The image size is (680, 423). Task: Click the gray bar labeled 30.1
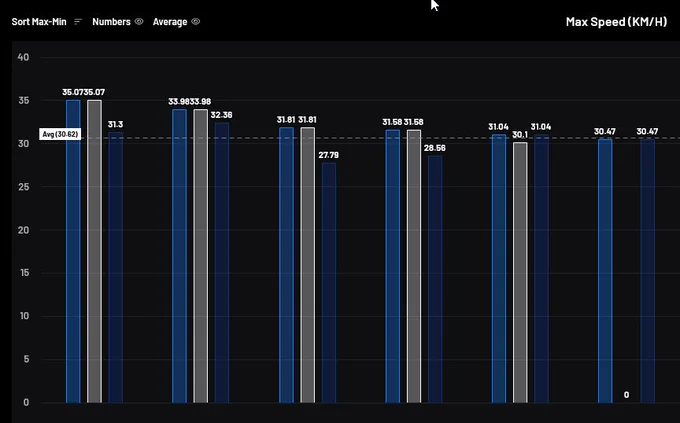[x=520, y=272]
